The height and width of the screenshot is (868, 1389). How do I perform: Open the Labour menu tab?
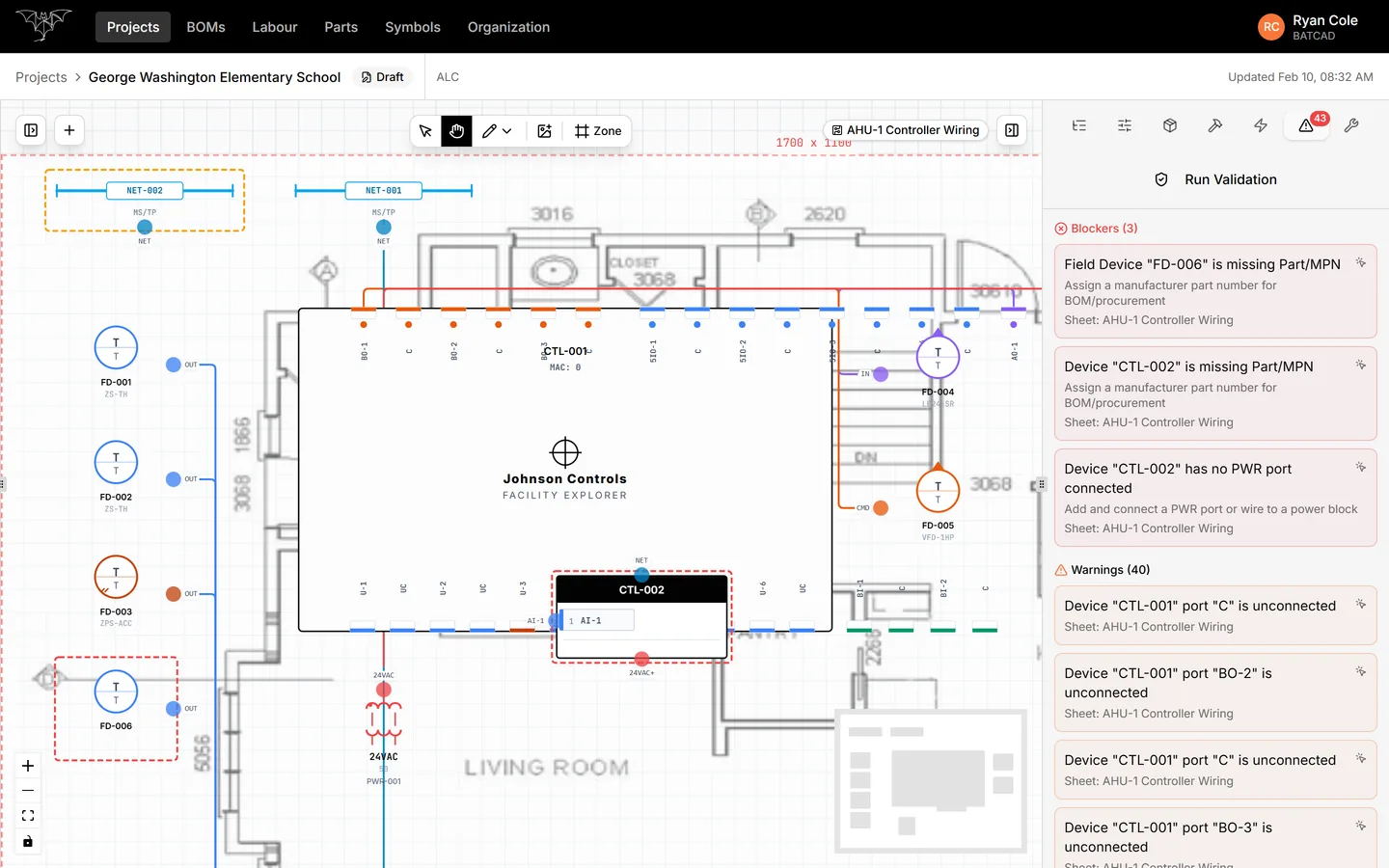coord(275,27)
